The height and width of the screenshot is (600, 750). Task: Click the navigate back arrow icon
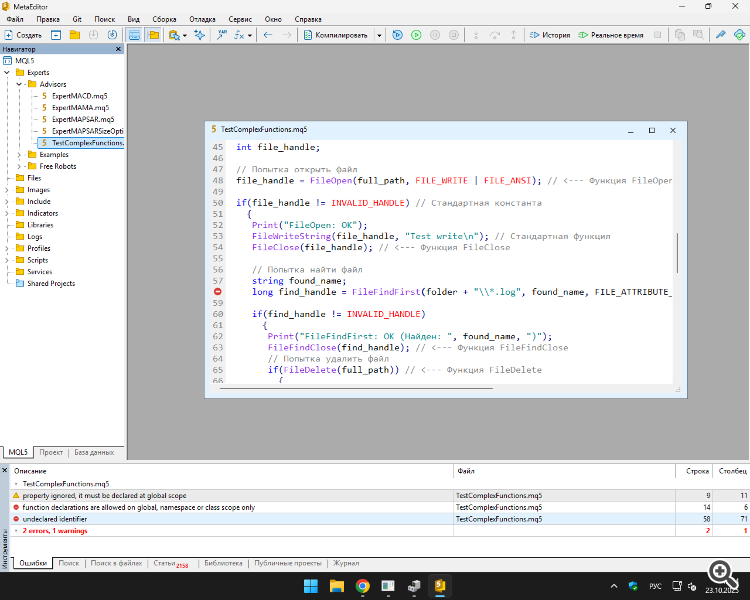(268, 35)
